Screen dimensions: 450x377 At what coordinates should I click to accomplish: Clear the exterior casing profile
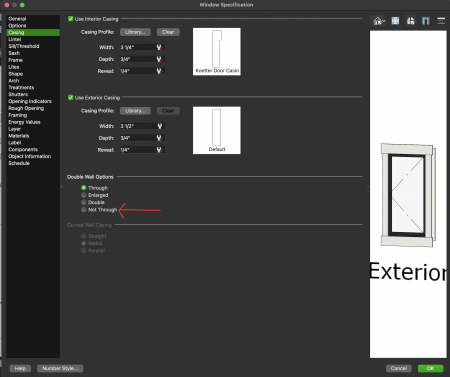point(168,111)
